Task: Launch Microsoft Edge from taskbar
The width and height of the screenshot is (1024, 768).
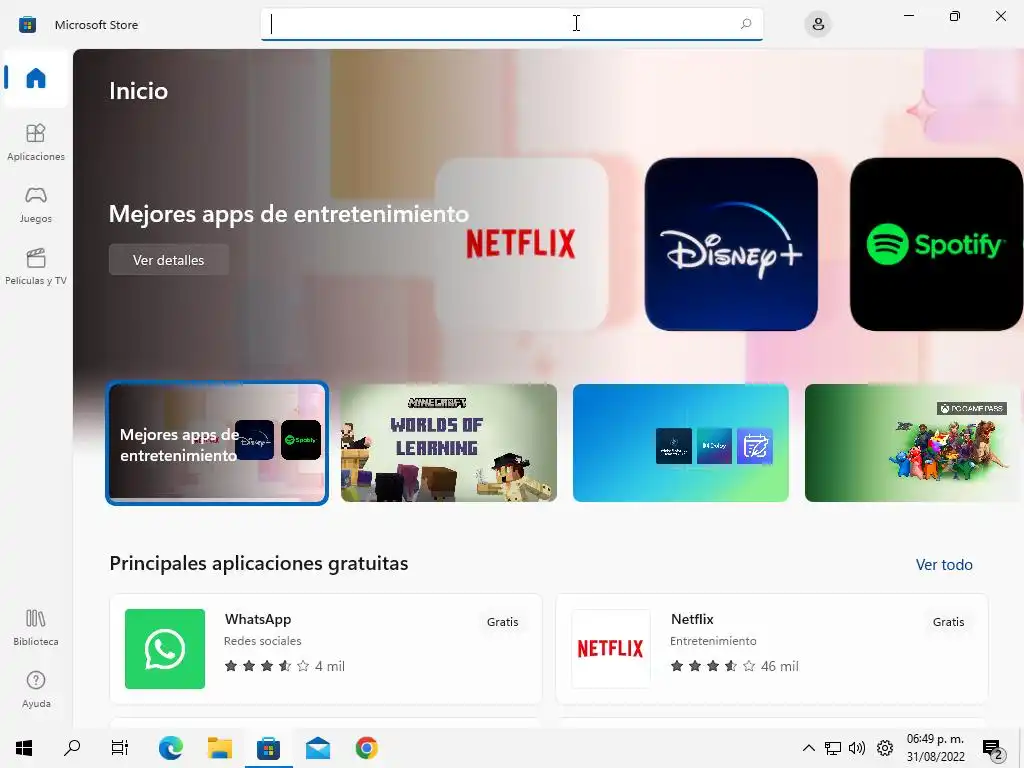Action: pyautogui.click(x=171, y=748)
